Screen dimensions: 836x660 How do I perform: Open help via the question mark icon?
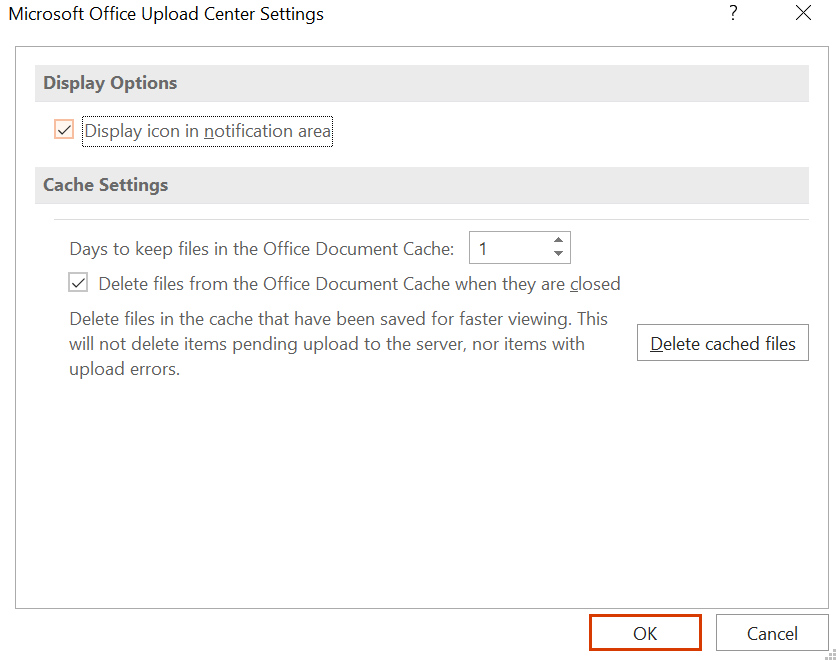coord(734,13)
